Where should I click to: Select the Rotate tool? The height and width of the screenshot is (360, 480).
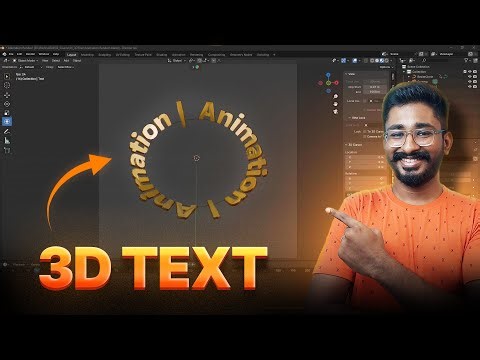point(7,104)
